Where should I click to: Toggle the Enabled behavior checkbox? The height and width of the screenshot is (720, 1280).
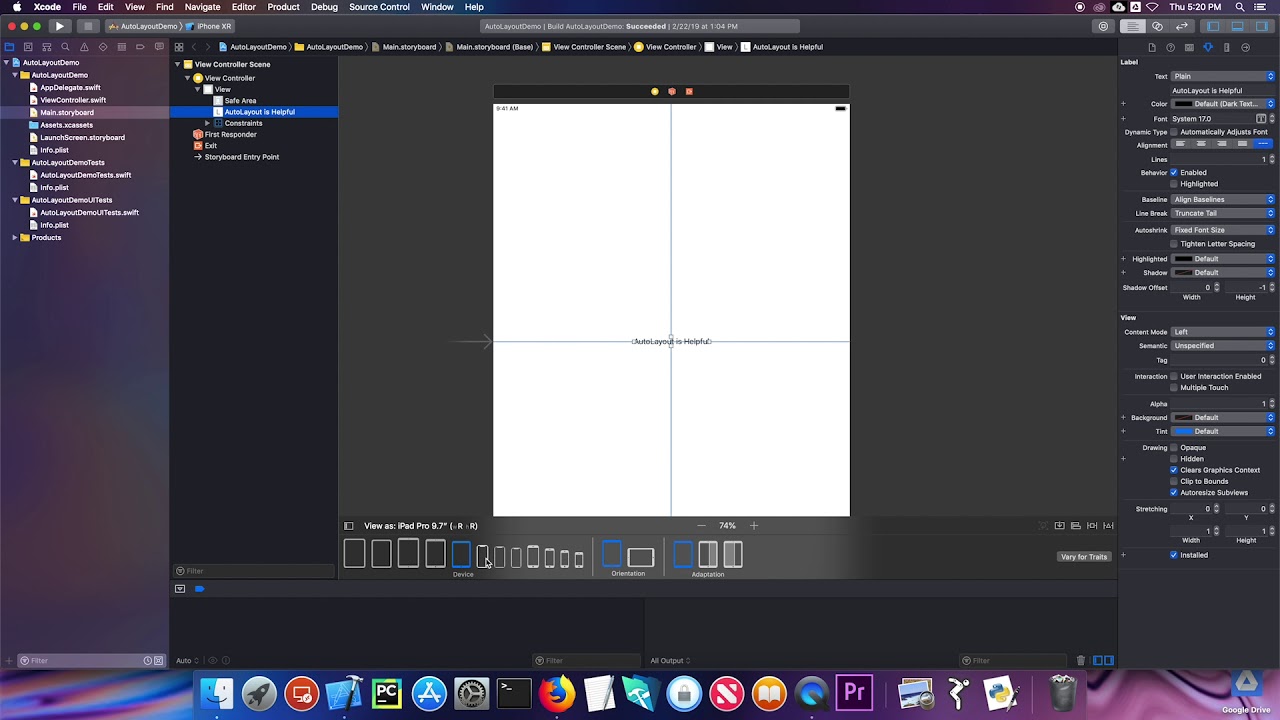pyautogui.click(x=1174, y=172)
